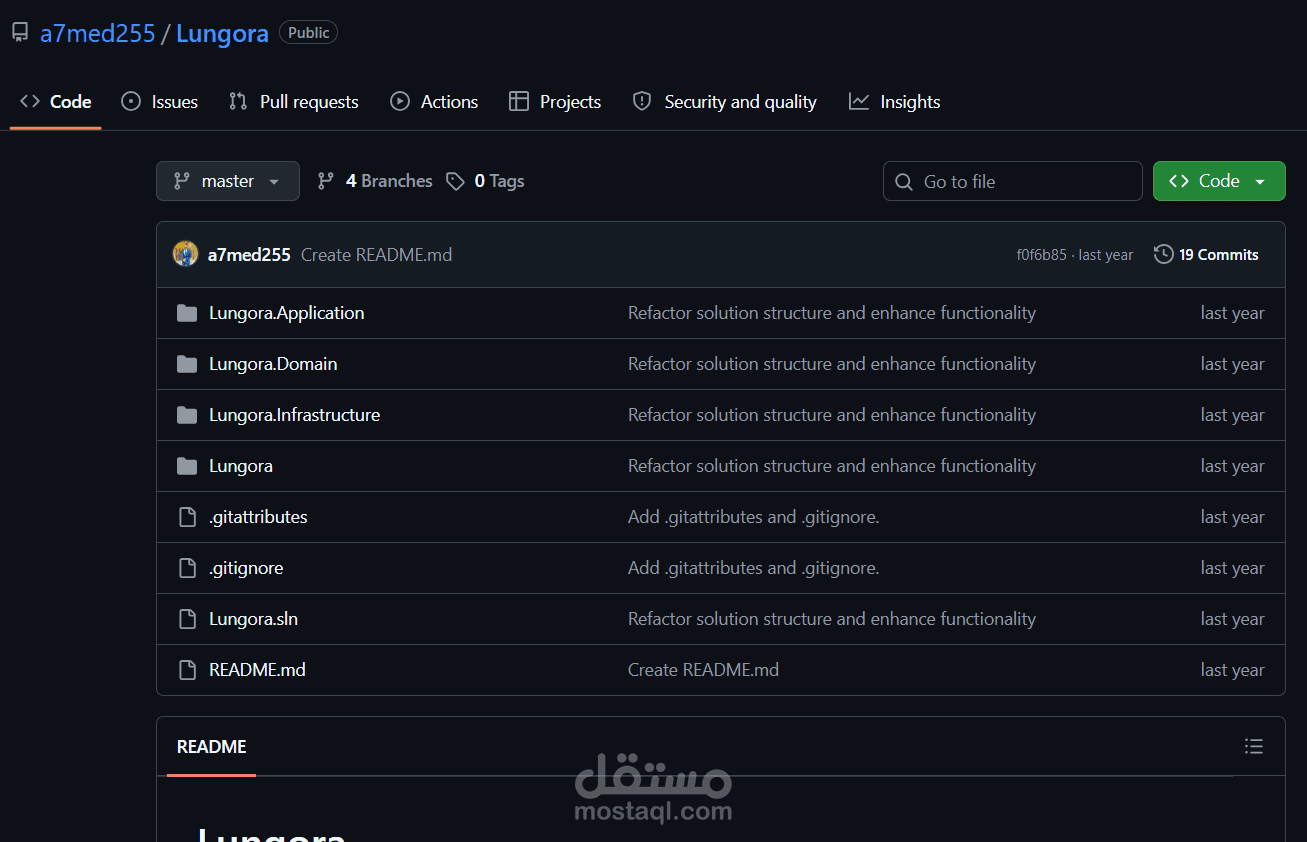
Task: Open the Lungora.Infrastructure folder
Action: [x=294, y=415]
